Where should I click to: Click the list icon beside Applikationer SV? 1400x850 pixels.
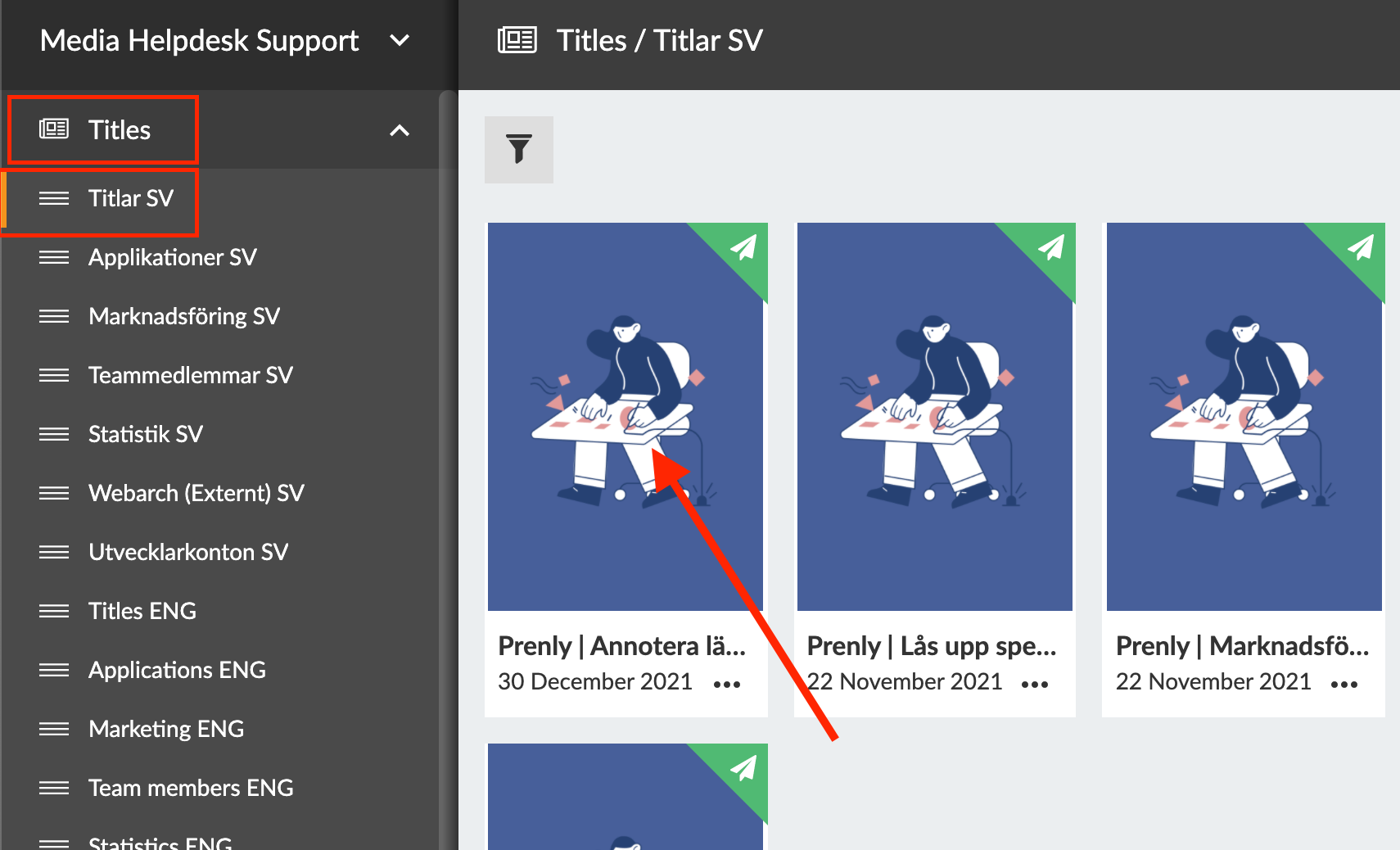point(54,257)
